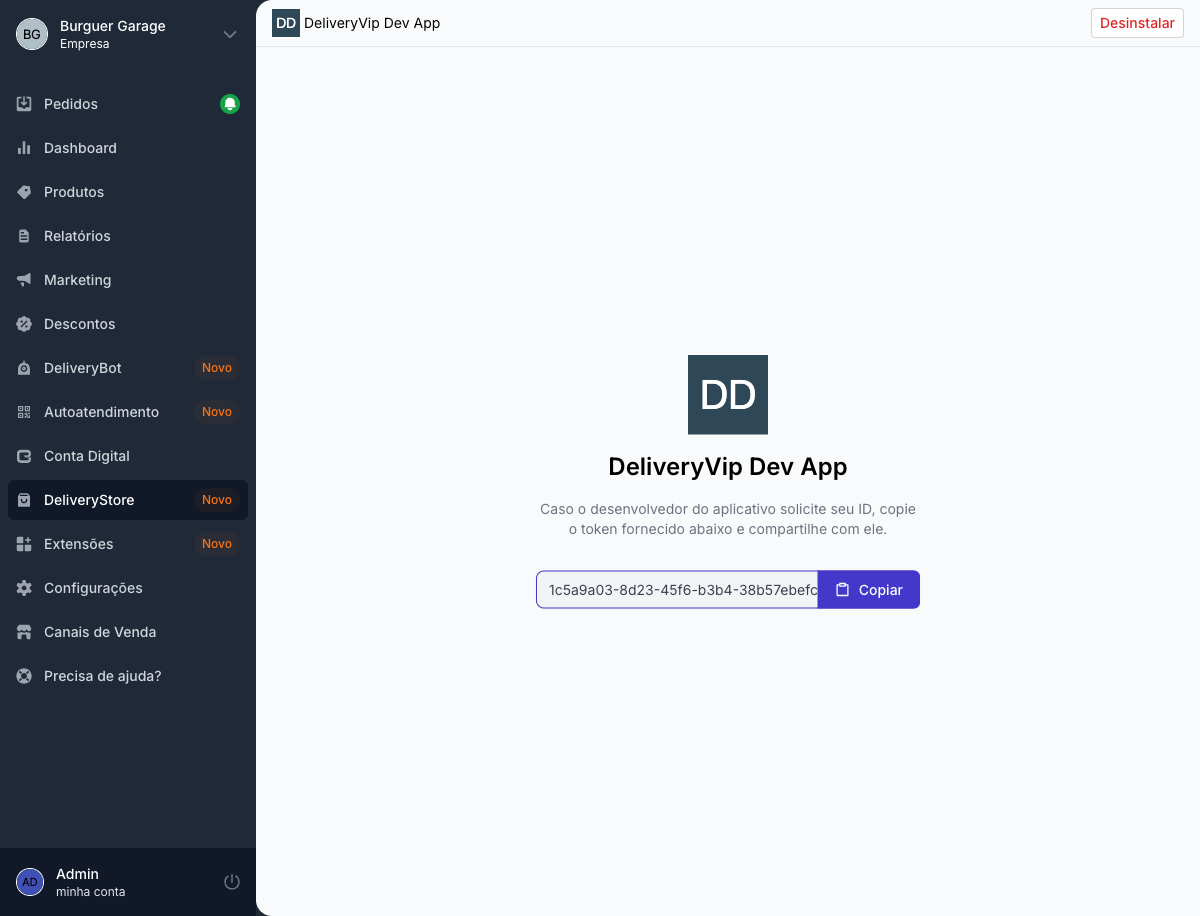
Task: Click the green notification bell on Pedidos
Action: (230, 104)
